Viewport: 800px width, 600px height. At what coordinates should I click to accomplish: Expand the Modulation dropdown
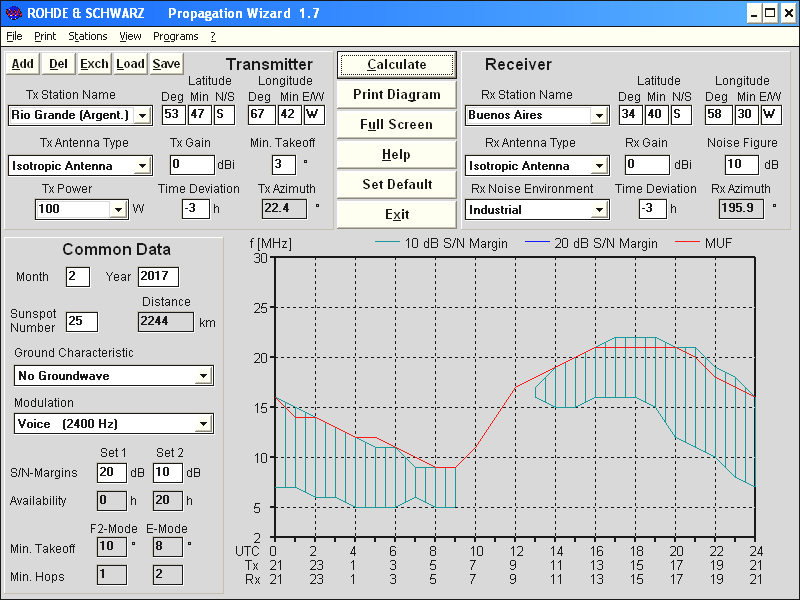click(x=204, y=424)
